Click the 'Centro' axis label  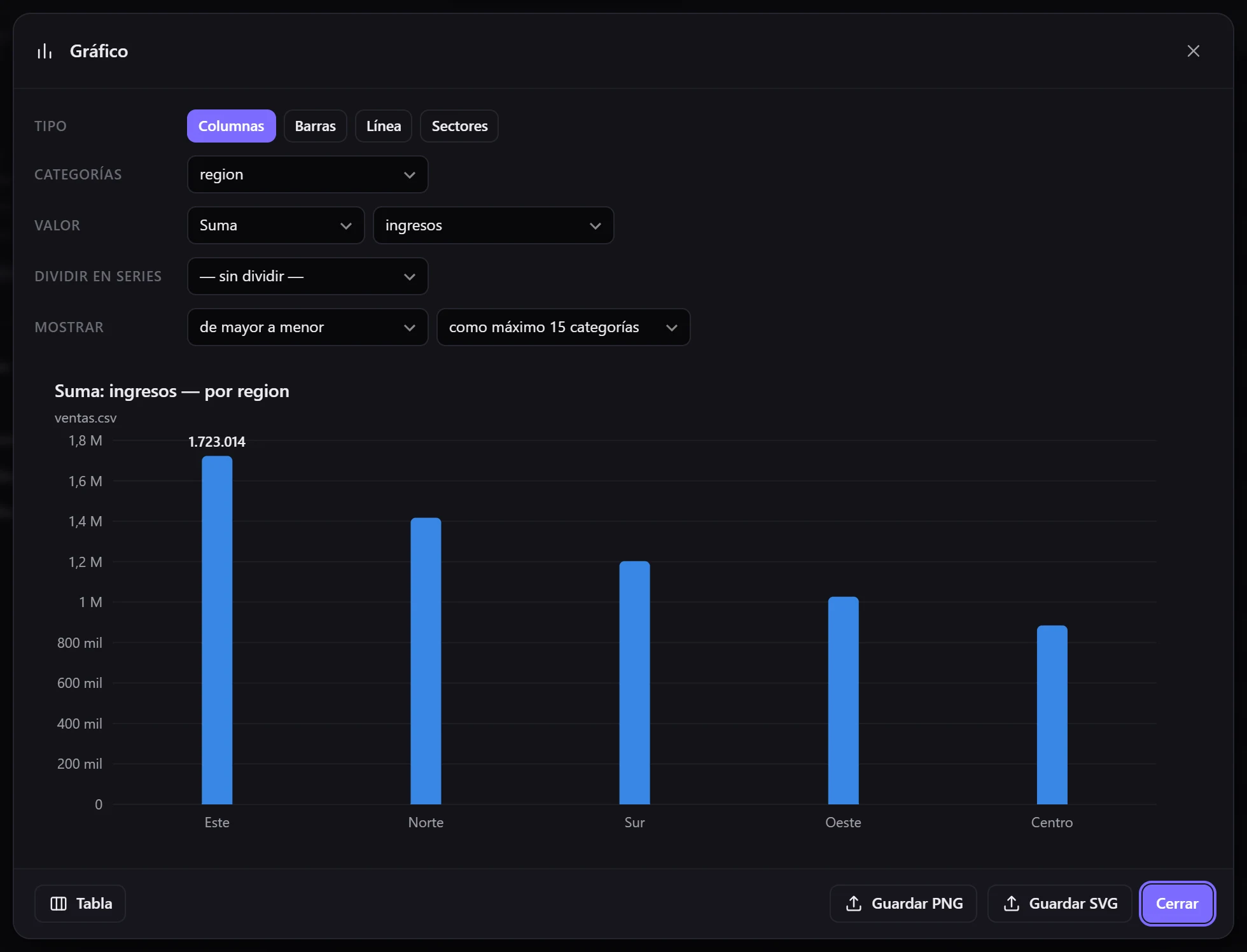1052,822
